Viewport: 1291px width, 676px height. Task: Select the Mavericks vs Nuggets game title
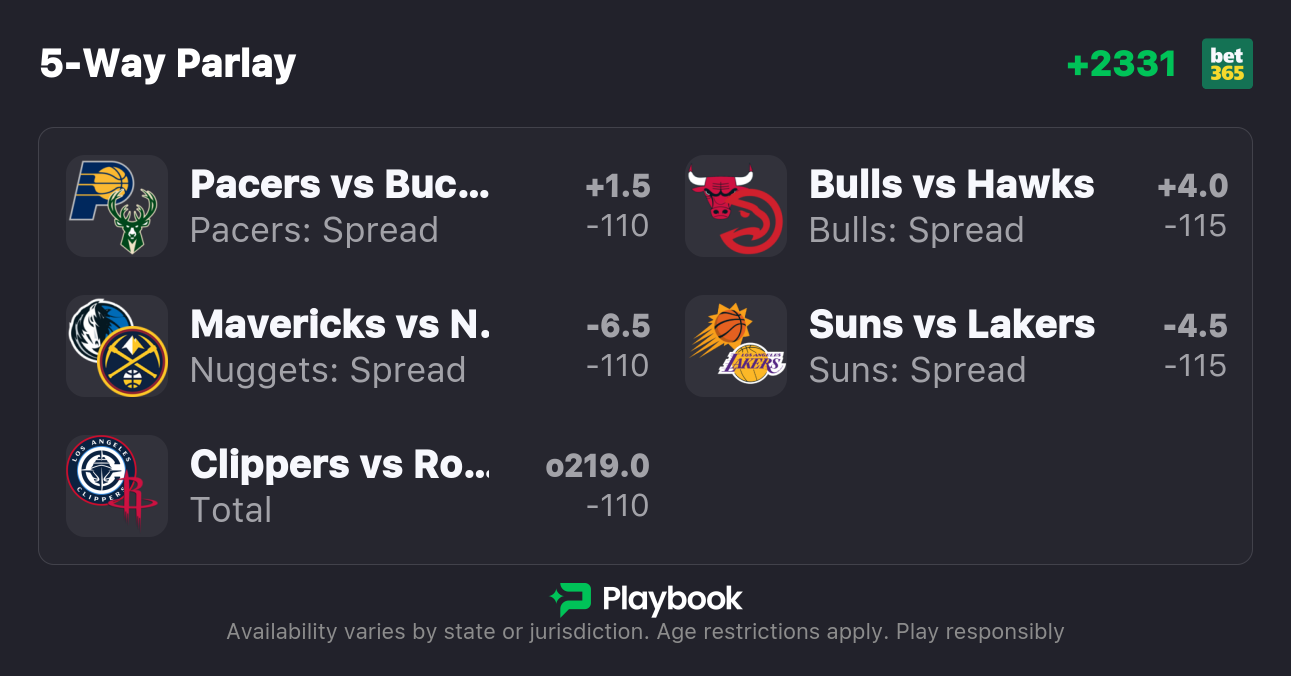[x=340, y=325]
